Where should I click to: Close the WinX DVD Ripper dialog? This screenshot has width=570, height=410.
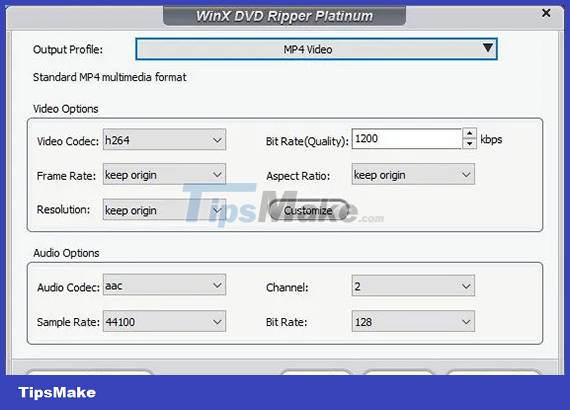546,13
